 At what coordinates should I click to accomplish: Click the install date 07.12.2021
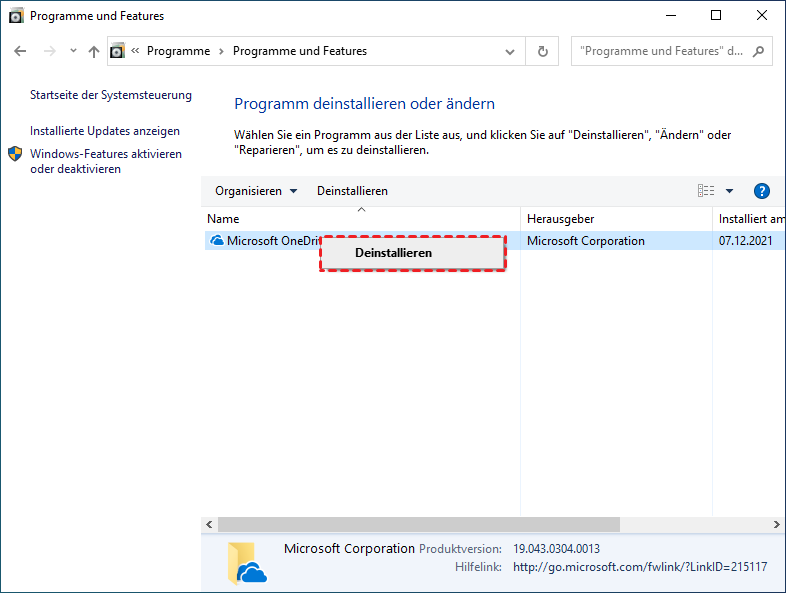[x=745, y=241]
